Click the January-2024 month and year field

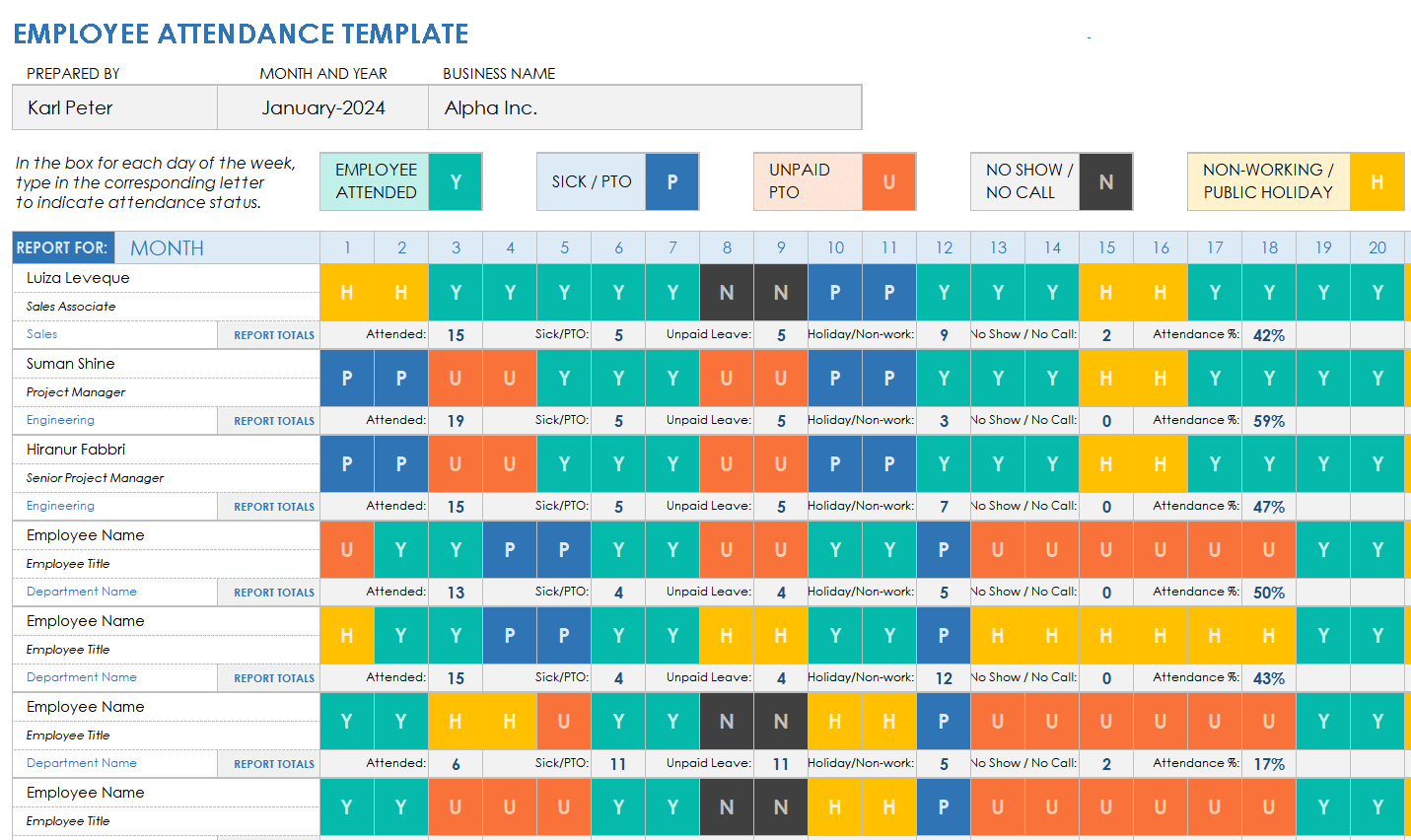click(323, 107)
